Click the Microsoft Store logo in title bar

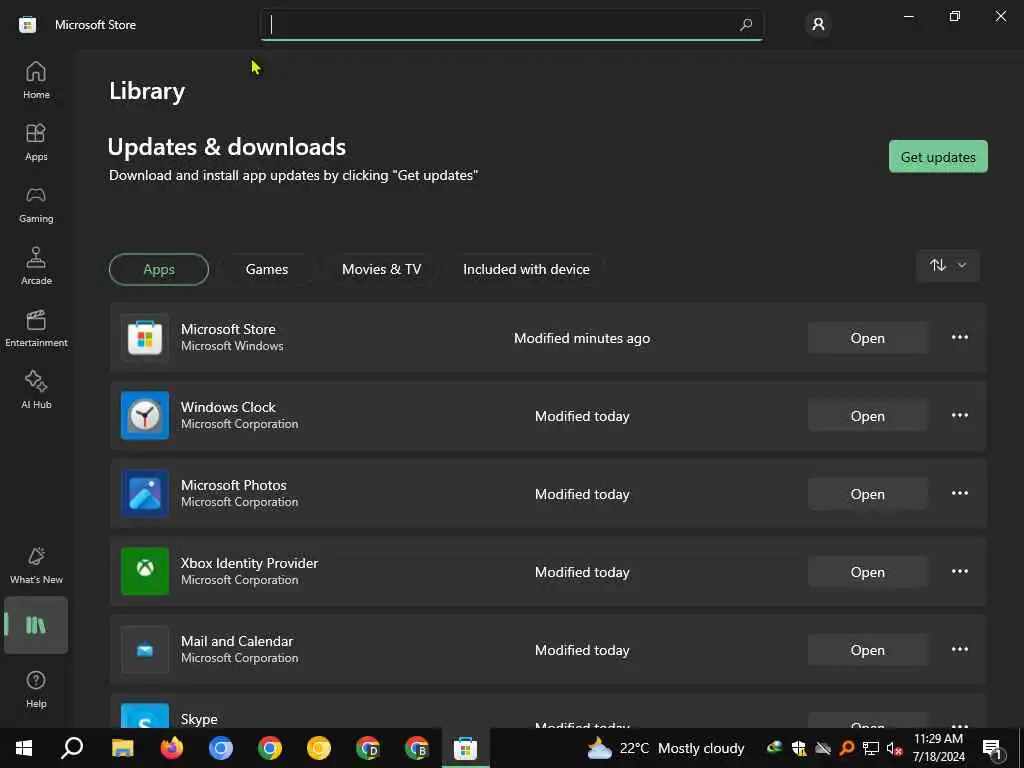[x=27, y=25]
